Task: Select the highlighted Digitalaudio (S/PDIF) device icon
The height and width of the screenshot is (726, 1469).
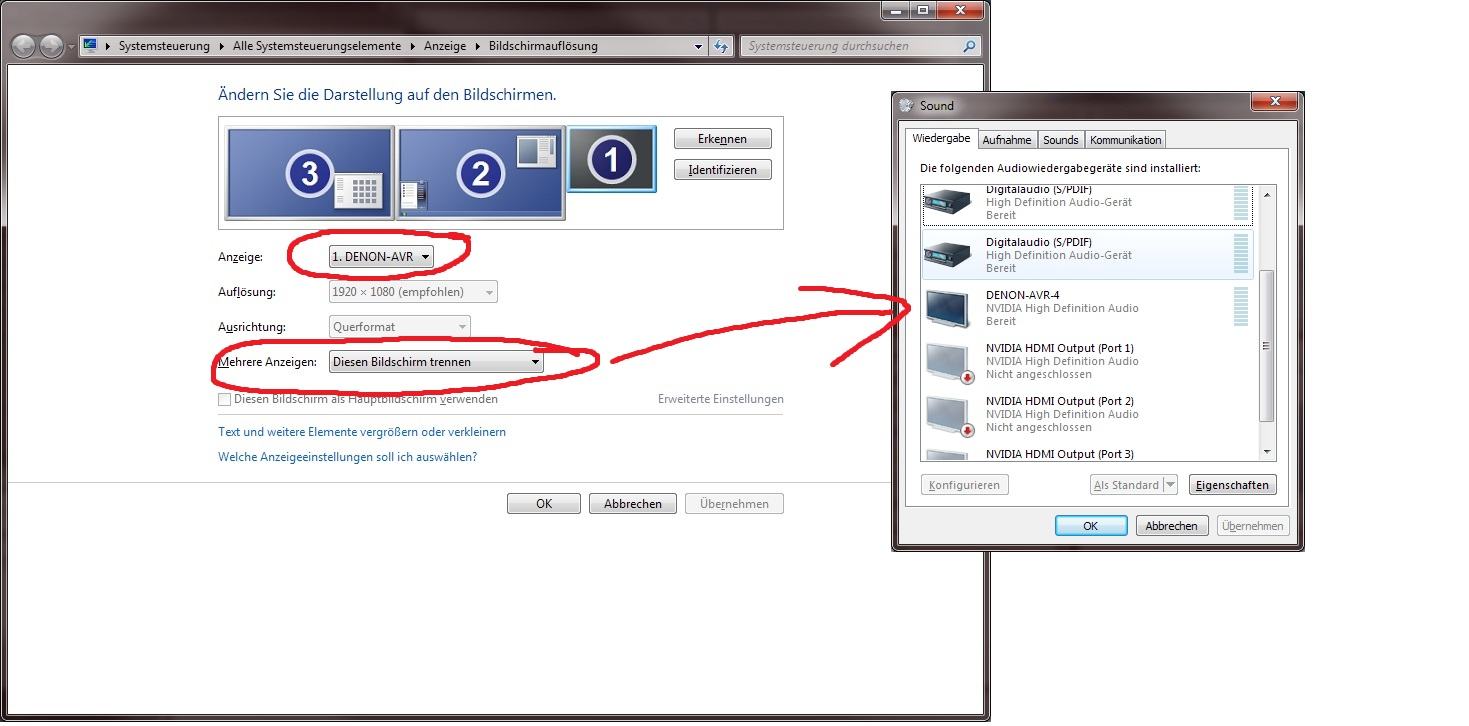Action: click(947, 253)
